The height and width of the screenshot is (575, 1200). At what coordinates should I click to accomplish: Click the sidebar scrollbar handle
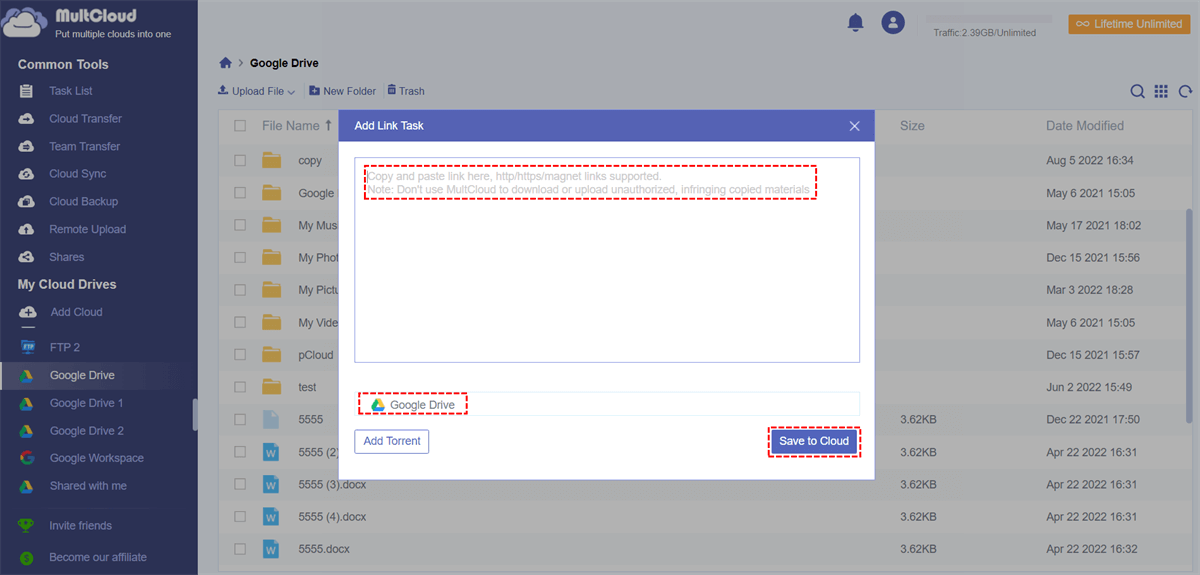195,415
